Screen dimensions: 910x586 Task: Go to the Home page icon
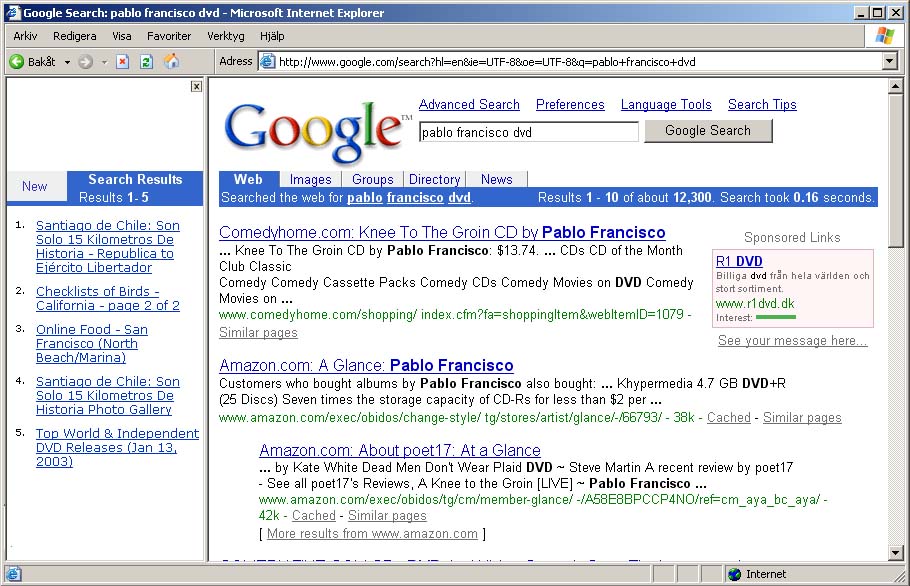pos(171,61)
